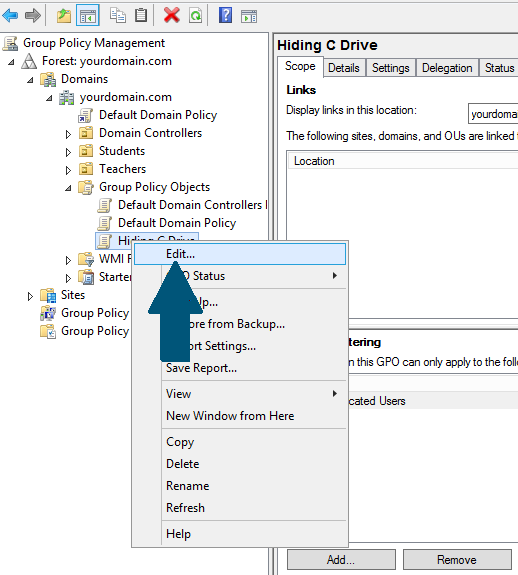Viewport: 518px width, 575px height.
Task: Collapse the yourdomain.com domain node
Action: (x=49, y=98)
